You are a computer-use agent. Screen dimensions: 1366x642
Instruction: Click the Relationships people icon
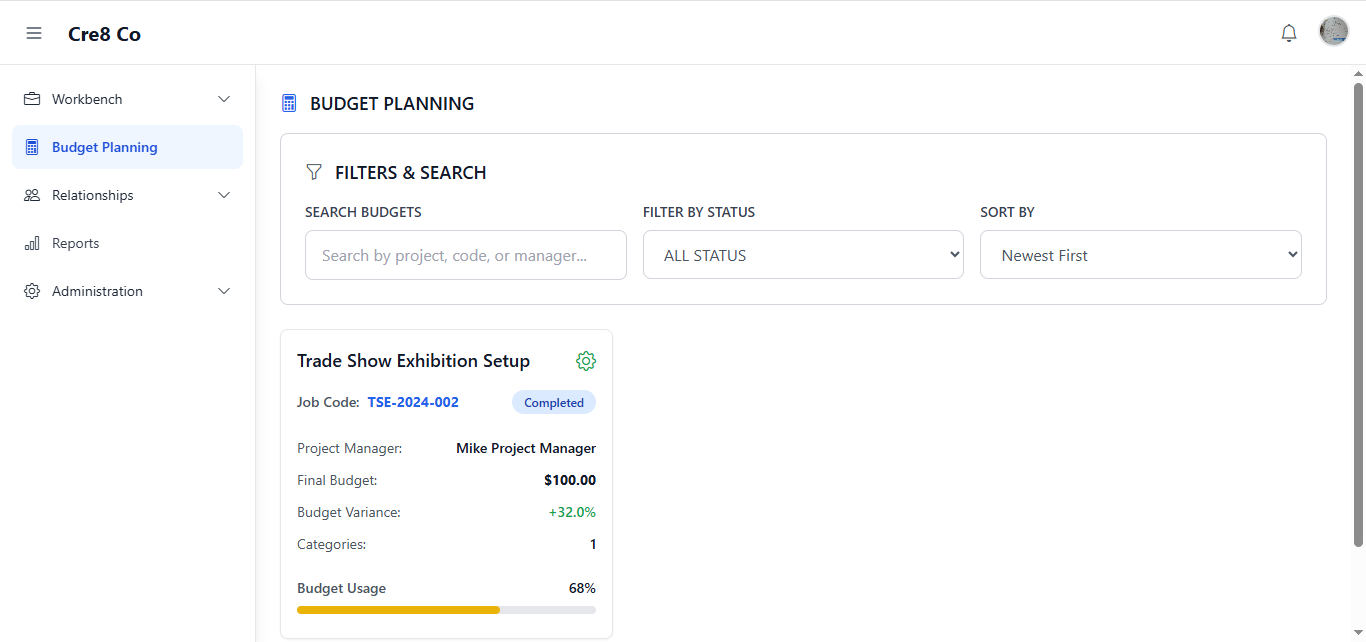(x=32, y=195)
